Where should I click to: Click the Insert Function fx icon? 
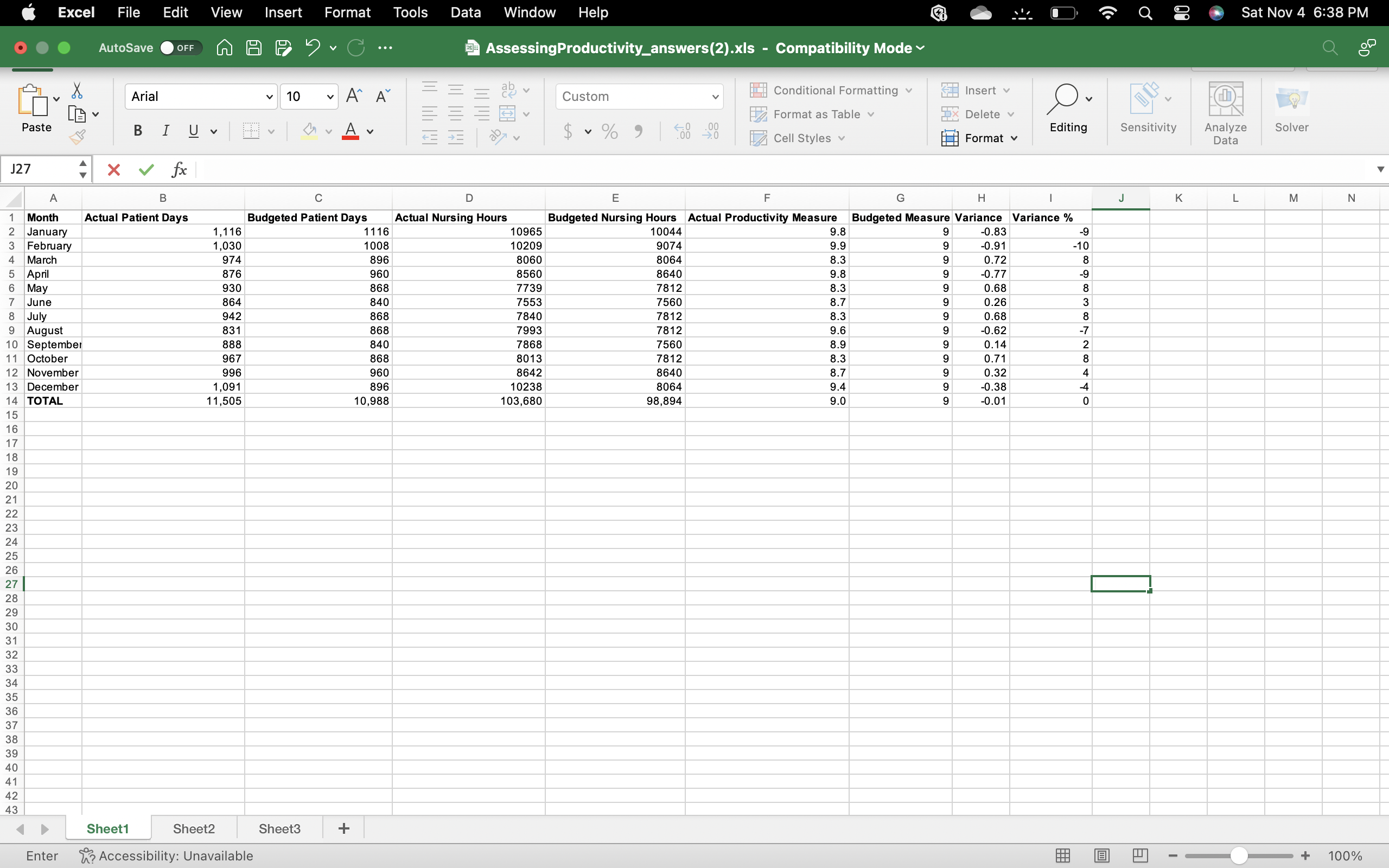coord(179,169)
